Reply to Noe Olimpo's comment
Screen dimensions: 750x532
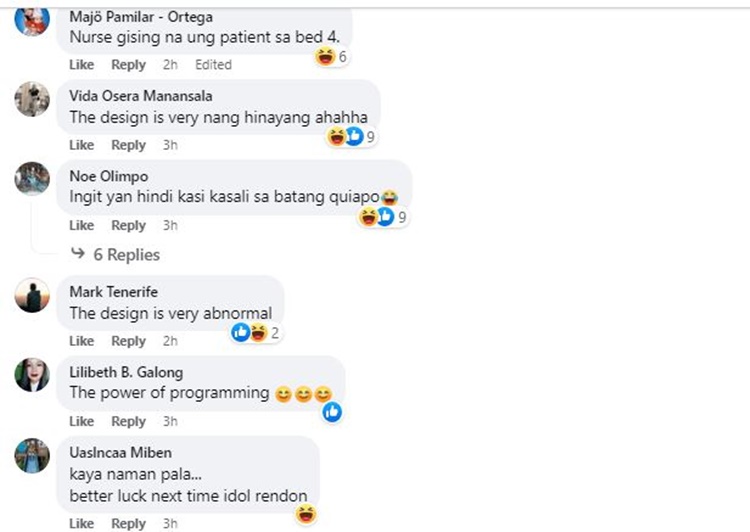pos(128,225)
